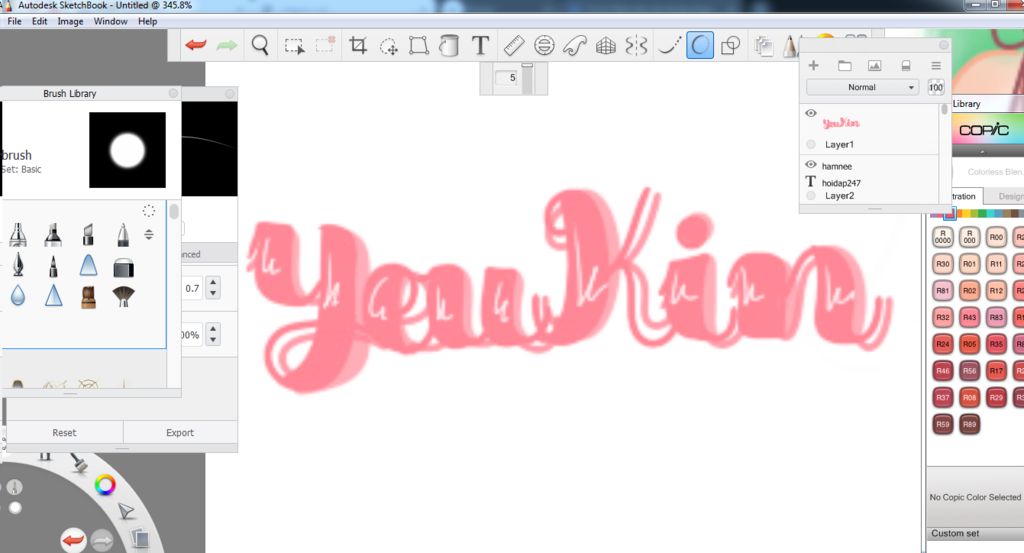
Task: Open the Normal blend mode dropdown
Action: (862, 87)
